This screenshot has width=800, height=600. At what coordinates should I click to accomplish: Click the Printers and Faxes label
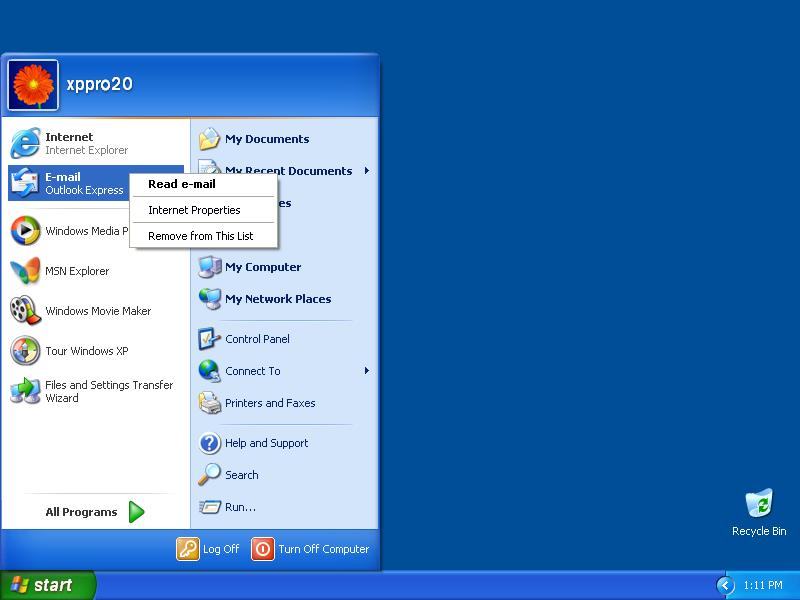(x=270, y=403)
